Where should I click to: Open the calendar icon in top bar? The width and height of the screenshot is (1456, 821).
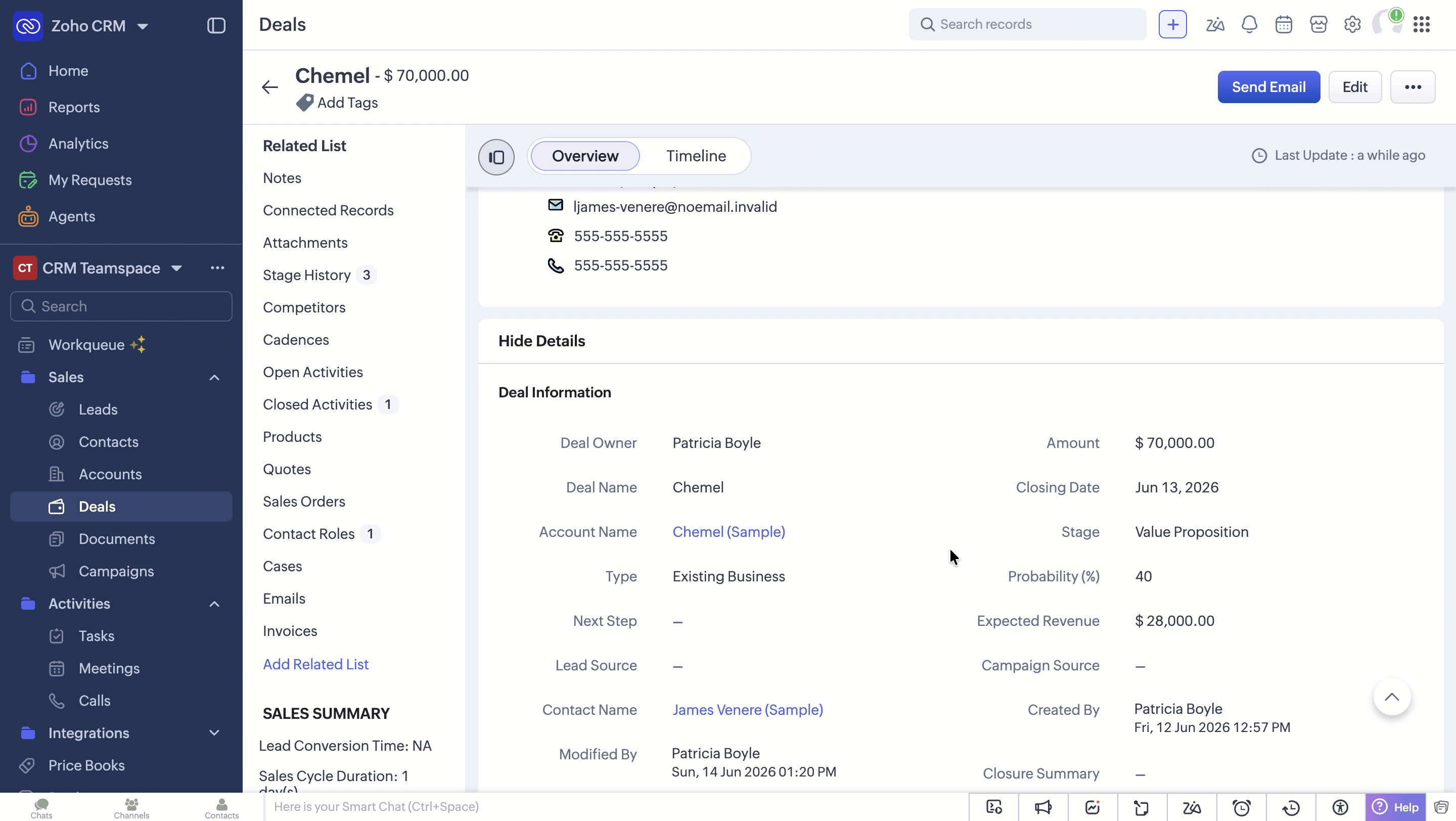[1284, 24]
